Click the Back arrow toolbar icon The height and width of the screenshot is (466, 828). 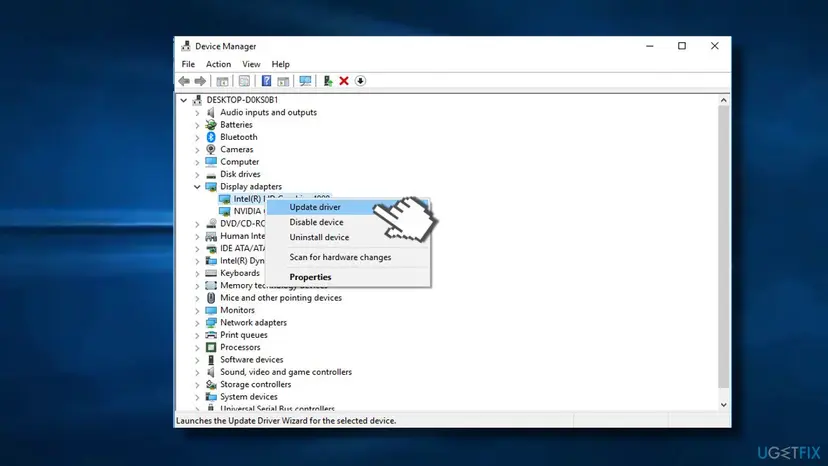coord(184,81)
